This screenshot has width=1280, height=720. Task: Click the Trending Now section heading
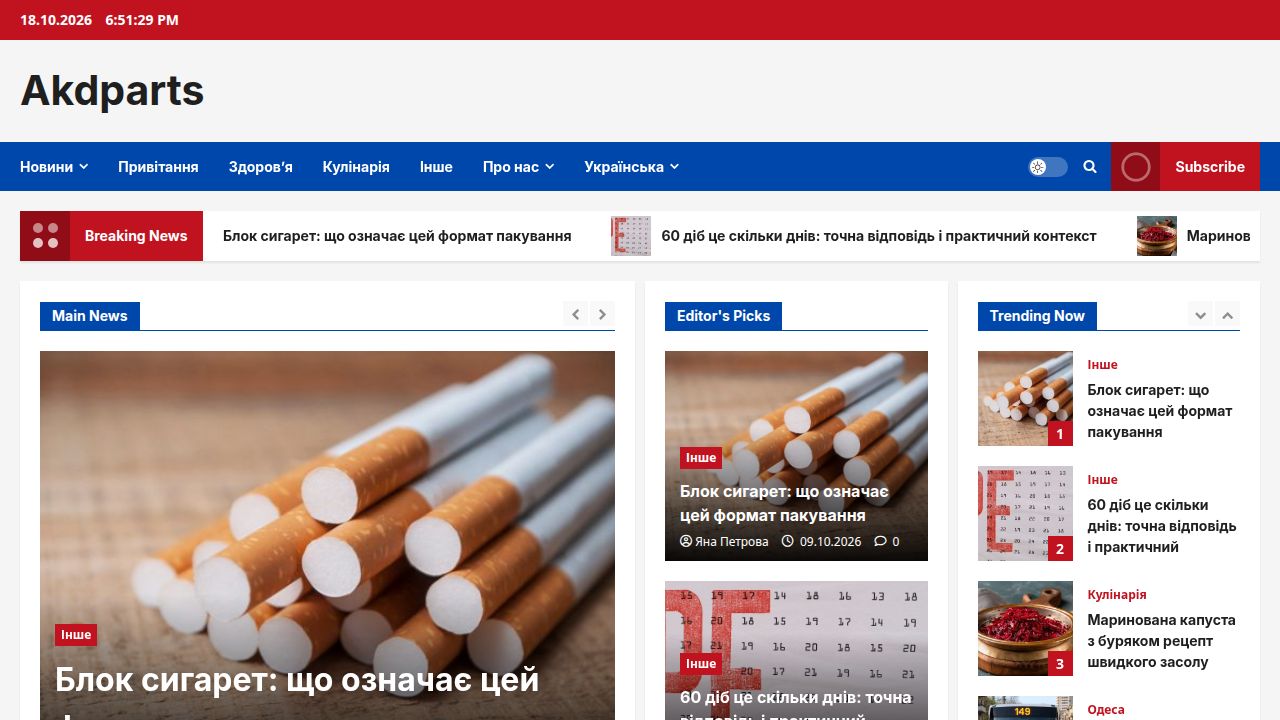click(1037, 316)
